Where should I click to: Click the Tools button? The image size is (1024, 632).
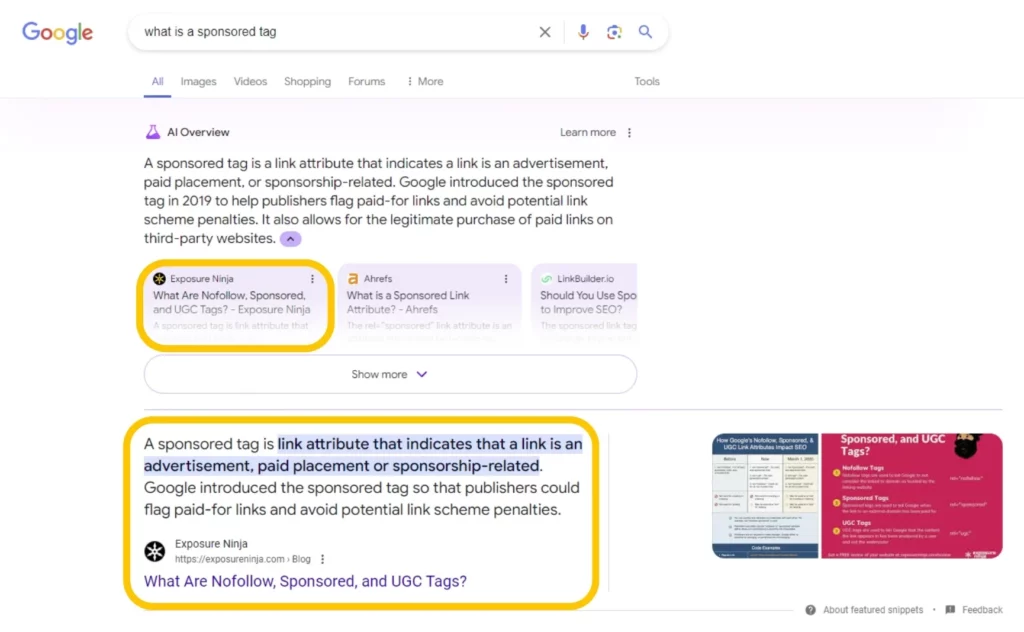[647, 82]
